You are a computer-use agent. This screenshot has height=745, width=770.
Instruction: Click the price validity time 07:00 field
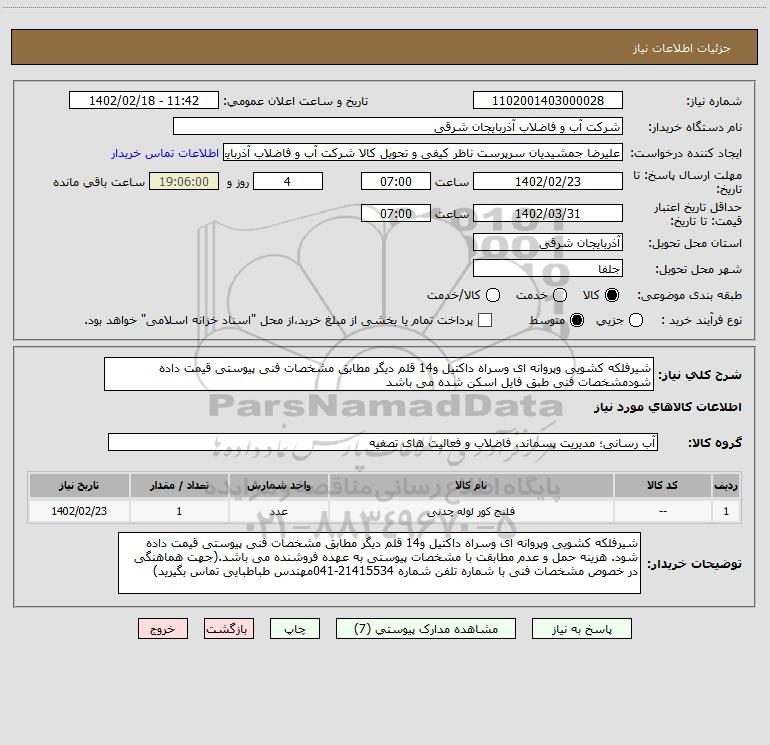pyautogui.click(x=396, y=214)
